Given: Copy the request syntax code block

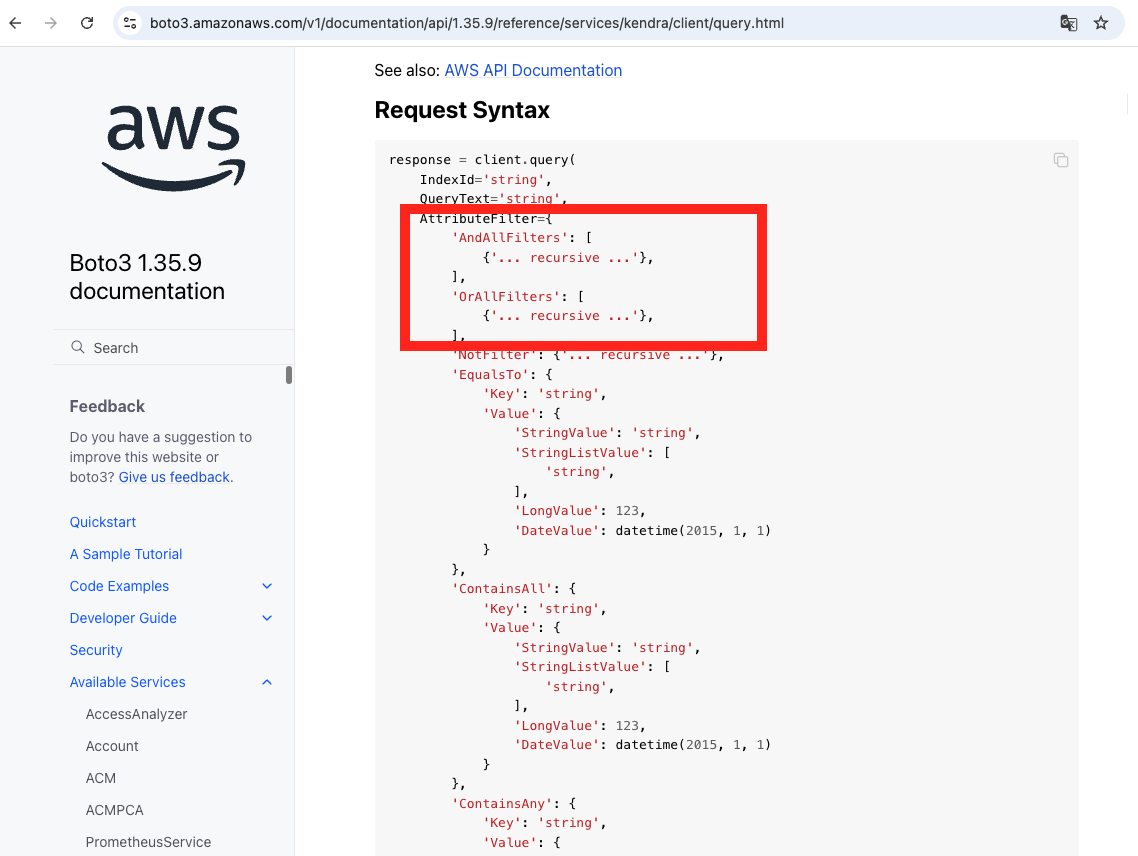Looking at the screenshot, I should pyautogui.click(x=1060, y=160).
